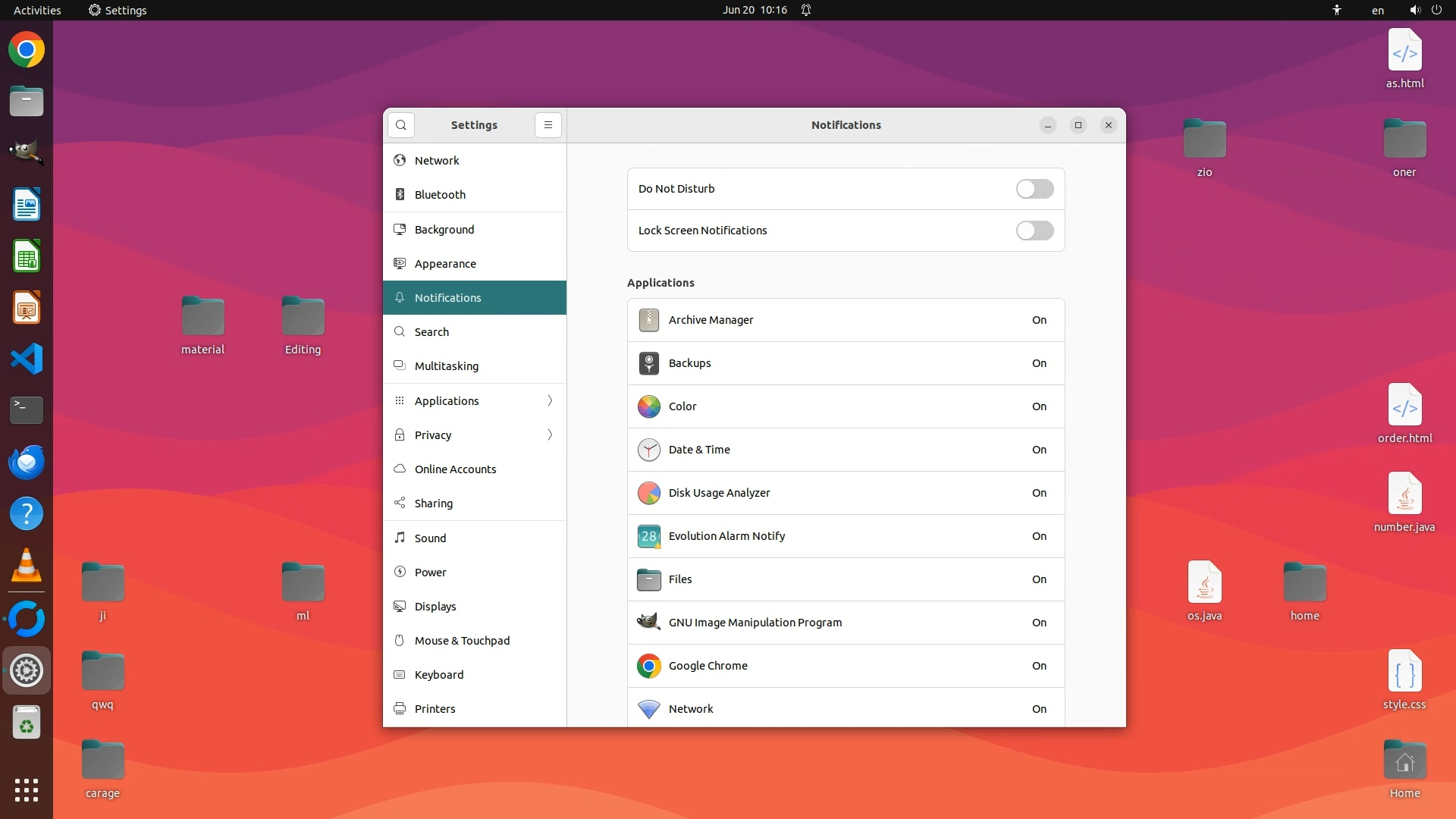Open the date and time clock menu

[754, 10]
